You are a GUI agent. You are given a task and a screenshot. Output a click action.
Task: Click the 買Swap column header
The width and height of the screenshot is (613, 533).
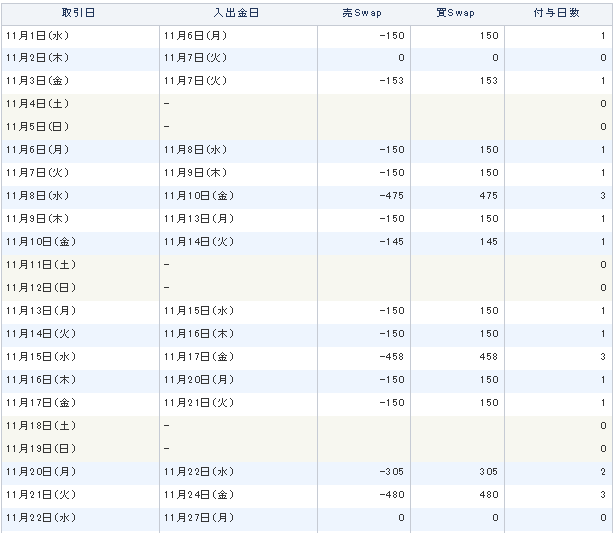tap(457, 14)
